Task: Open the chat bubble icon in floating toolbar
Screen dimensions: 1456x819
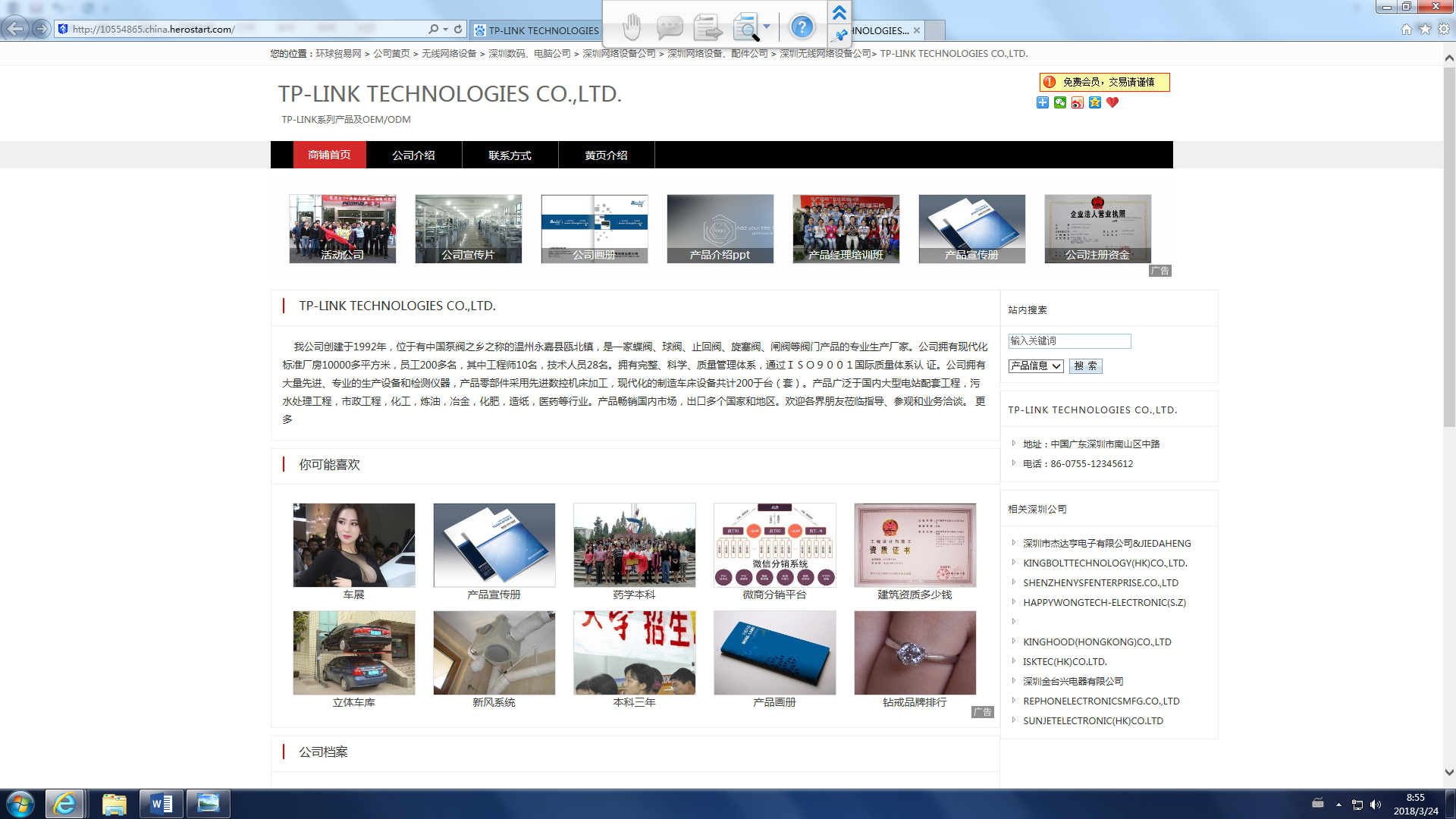Action: [x=669, y=27]
